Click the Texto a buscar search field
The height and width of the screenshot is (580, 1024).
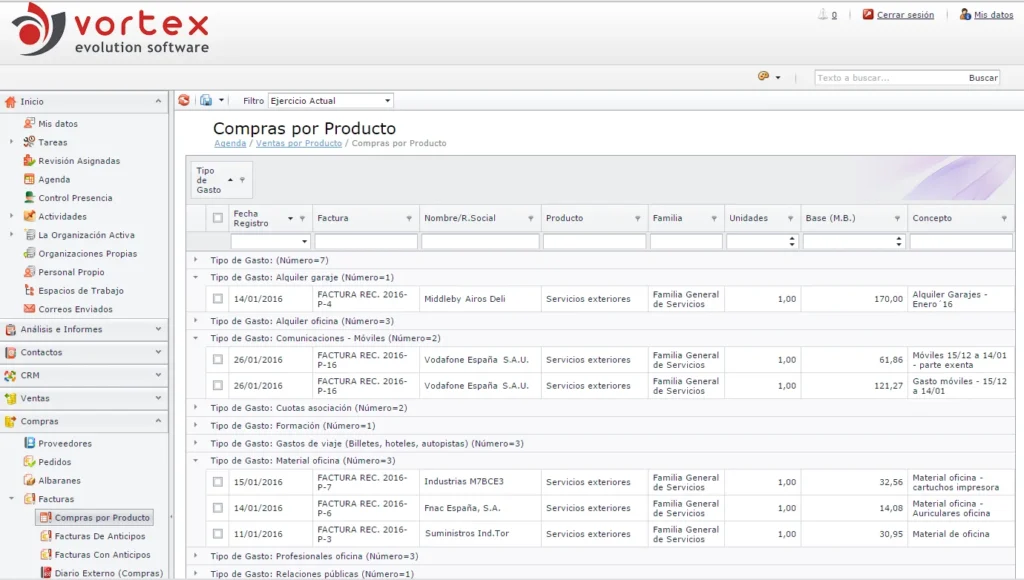pos(889,78)
